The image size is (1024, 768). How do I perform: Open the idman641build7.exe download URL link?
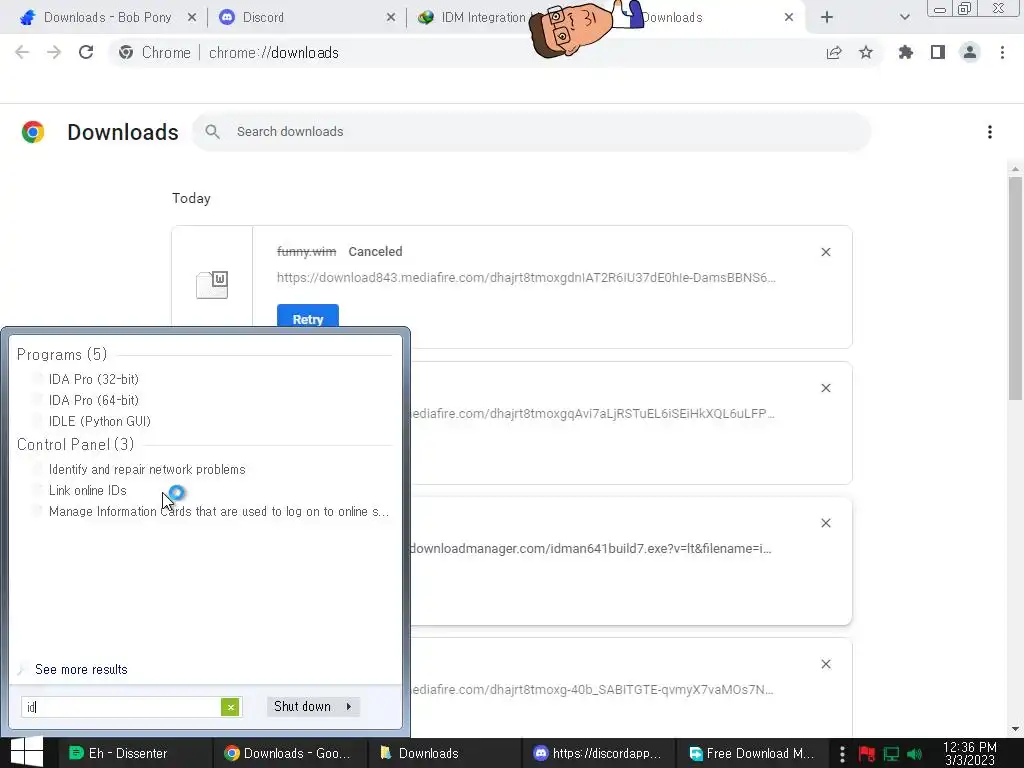coord(591,549)
